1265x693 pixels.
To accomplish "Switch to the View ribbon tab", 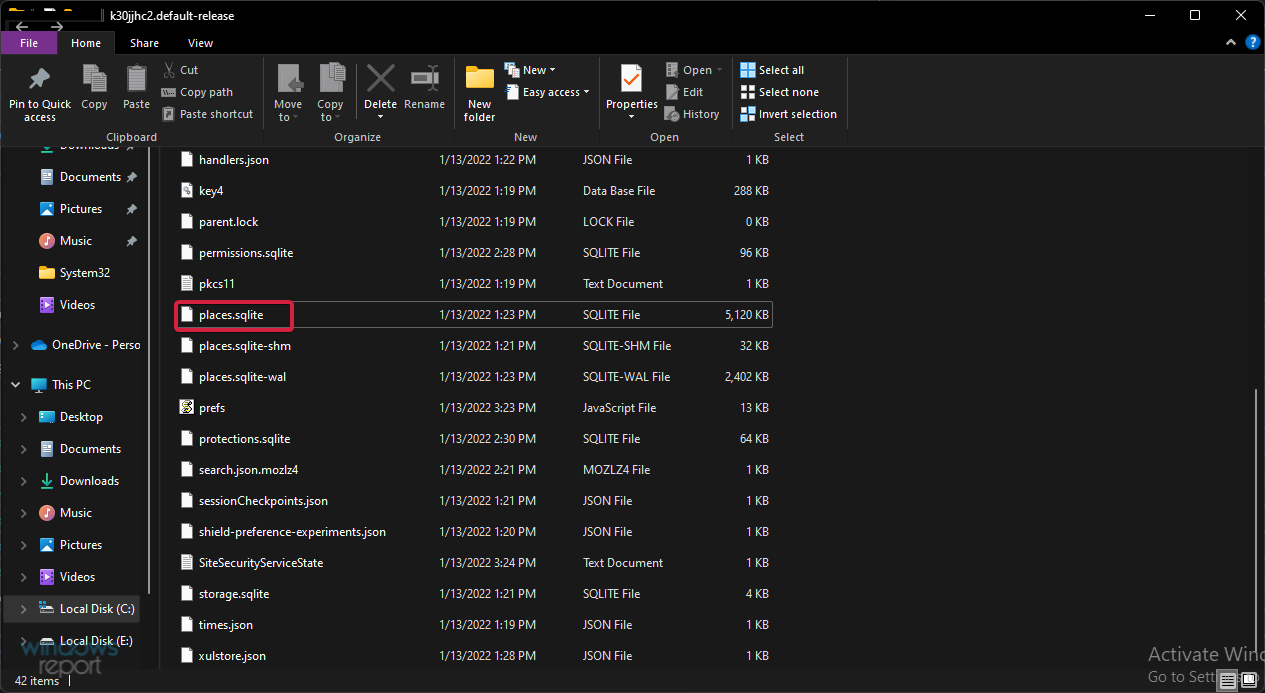I will point(200,43).
